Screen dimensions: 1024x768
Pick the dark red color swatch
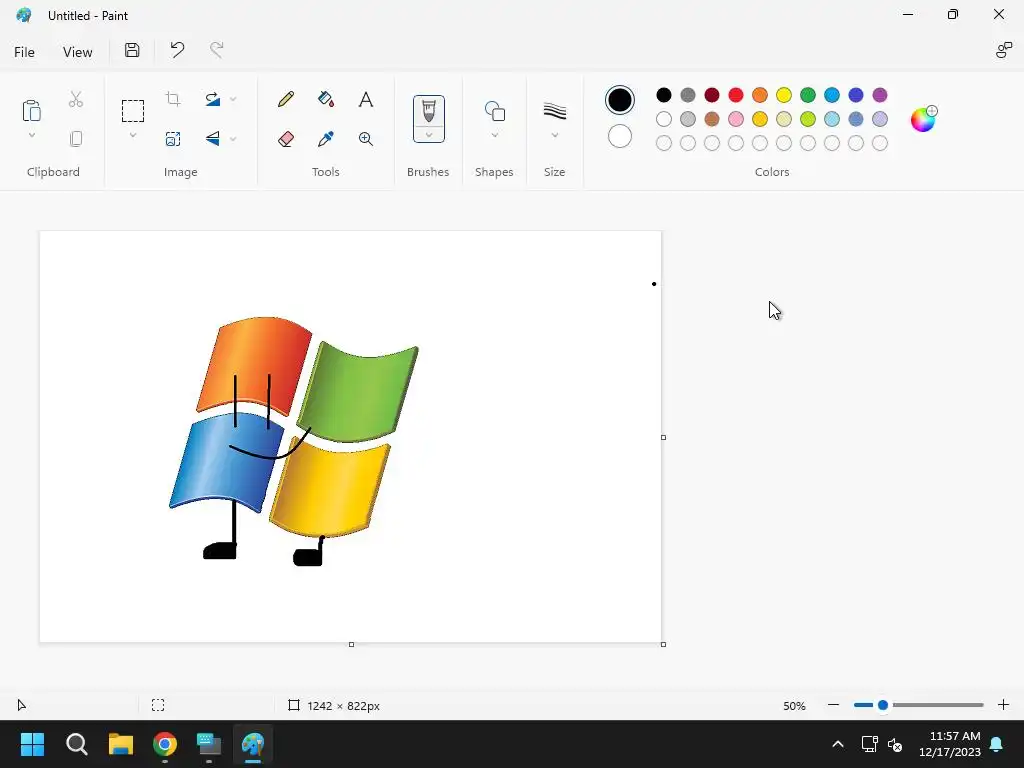pyautogui.click(x=712, y=95)
